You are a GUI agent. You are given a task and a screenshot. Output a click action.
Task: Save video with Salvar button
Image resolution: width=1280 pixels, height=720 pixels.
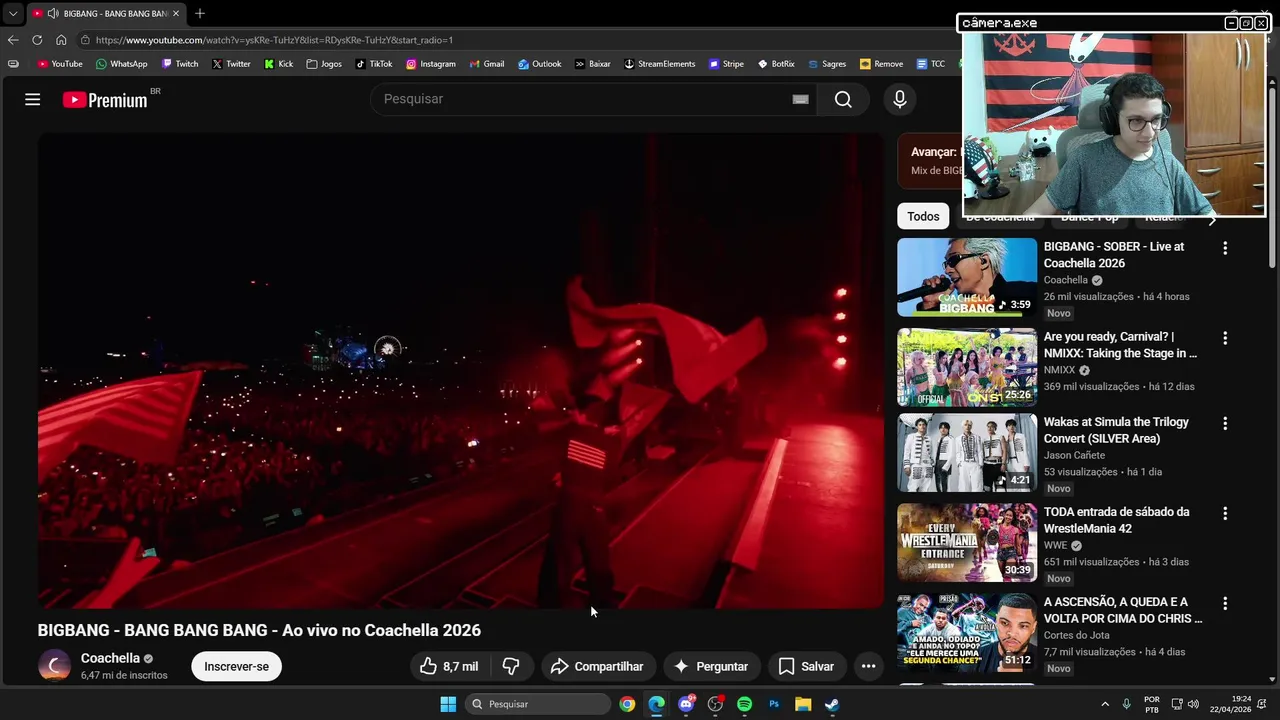coord(806,666)
